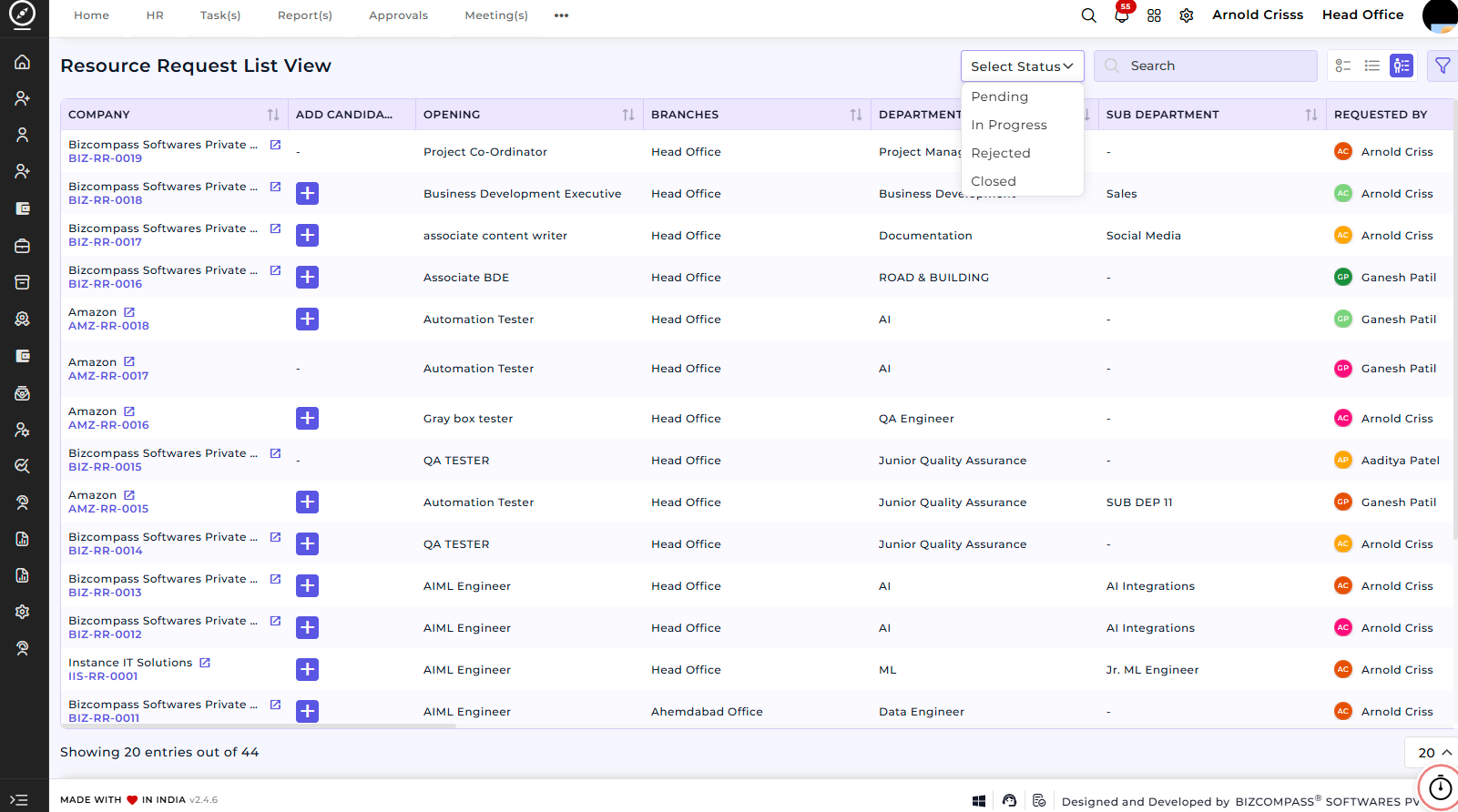
Task: Open the Task(s) menu
Action: coord(220,15)
